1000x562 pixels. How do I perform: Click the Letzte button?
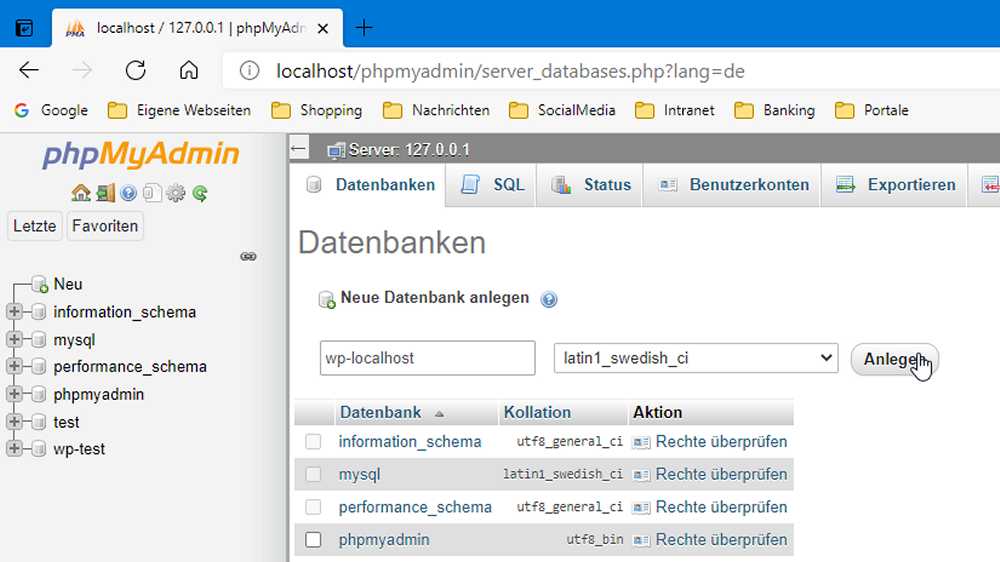pyautogui.click(x=35, y=226)
